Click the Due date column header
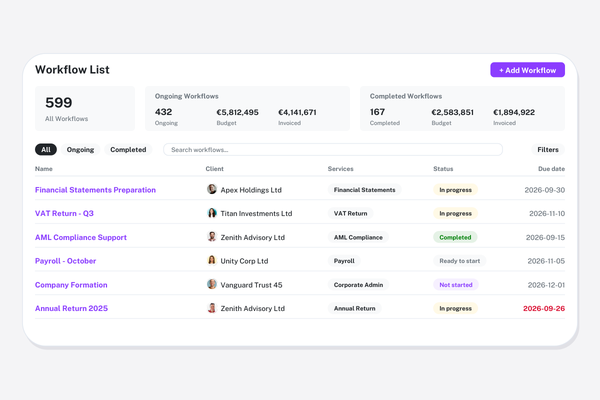The width and height of the screenshot is (600, 400). tap(551, 169)
